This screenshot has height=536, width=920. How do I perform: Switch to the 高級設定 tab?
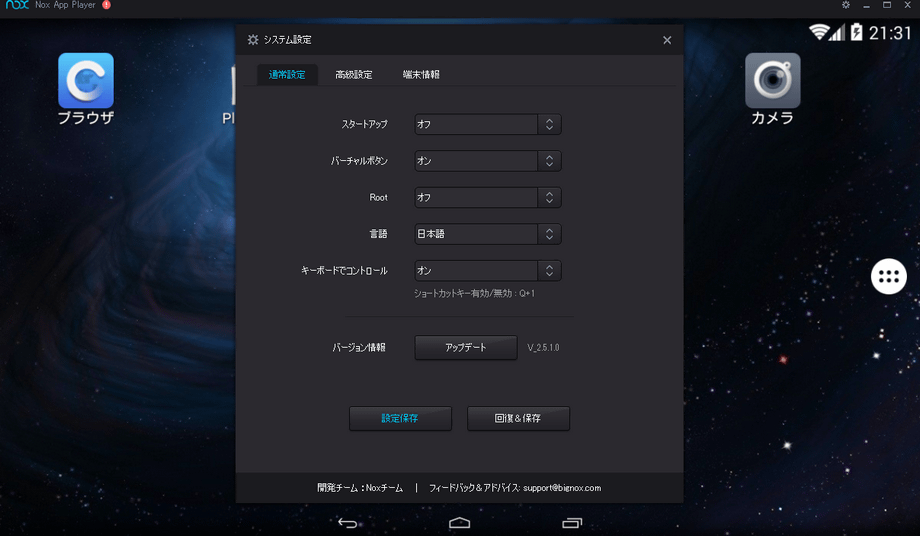(353, 75)
